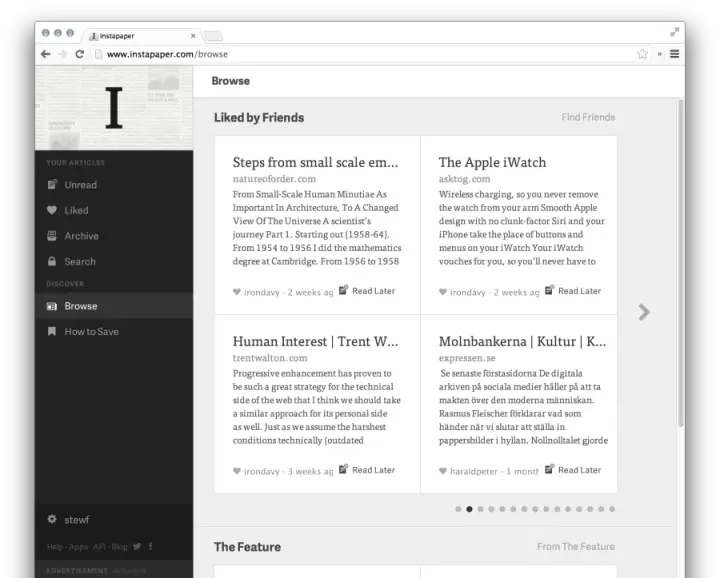Click the Archive box icon
This screenshot has width=720, height=578.
pos(52,236)
